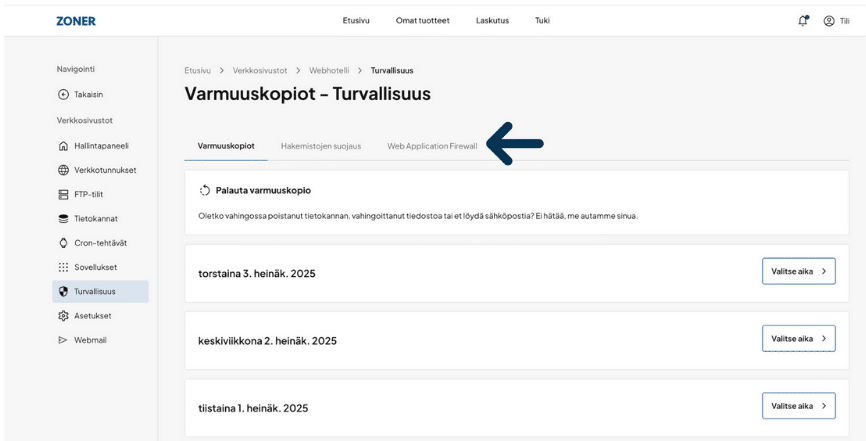Click the Takaisin back arrow icon
Image resolution: width=866 pixels, height=441 pixels.
[64, 94]
